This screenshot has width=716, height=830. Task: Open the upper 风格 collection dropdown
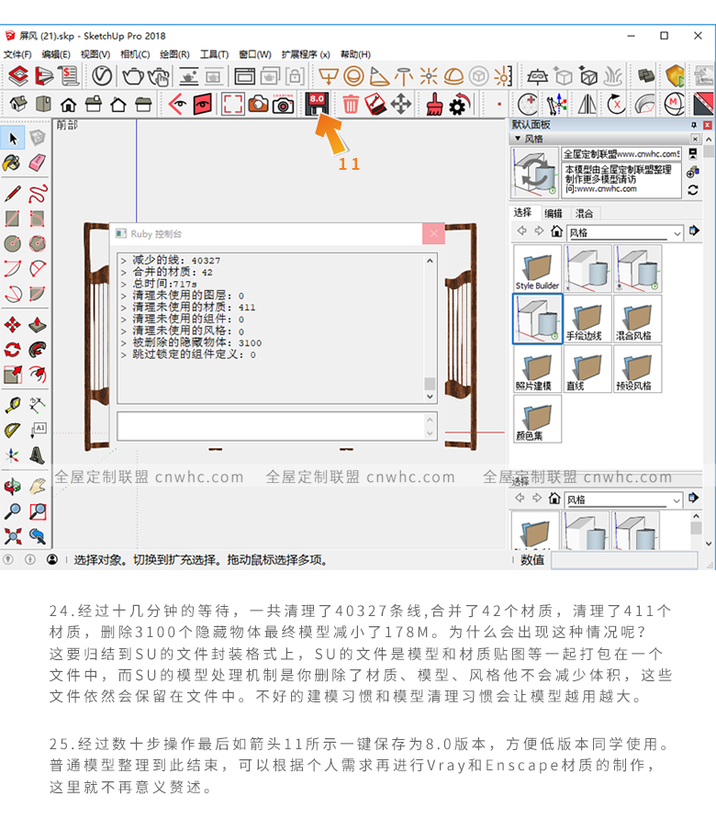tap(624, 233)
